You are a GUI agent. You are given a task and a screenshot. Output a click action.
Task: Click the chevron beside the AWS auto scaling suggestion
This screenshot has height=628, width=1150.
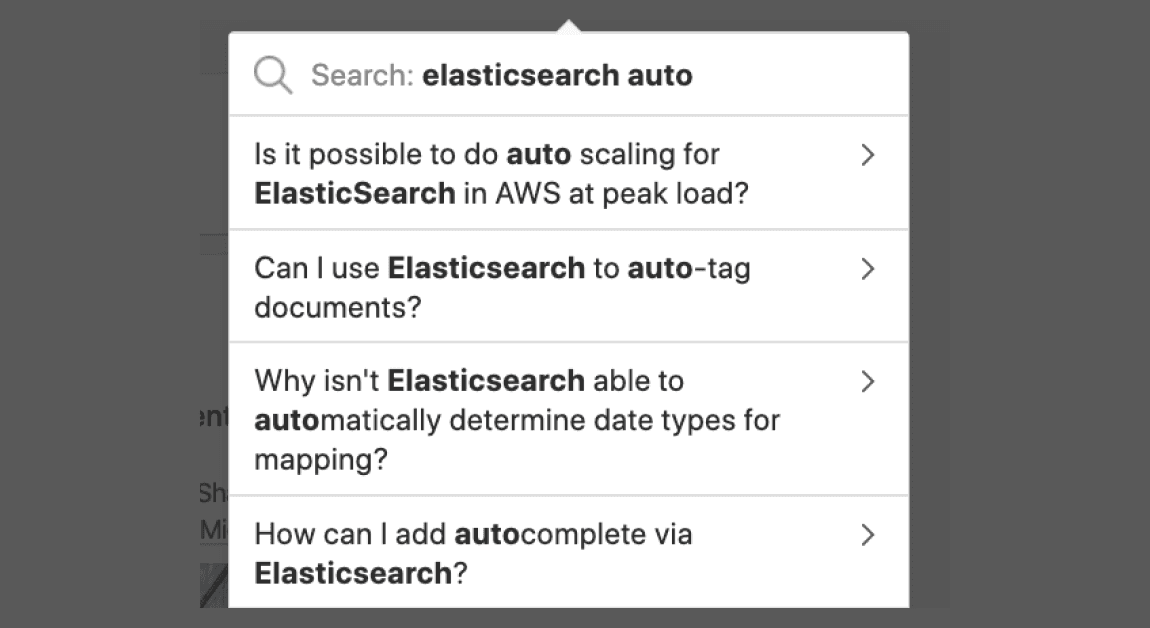868,155
